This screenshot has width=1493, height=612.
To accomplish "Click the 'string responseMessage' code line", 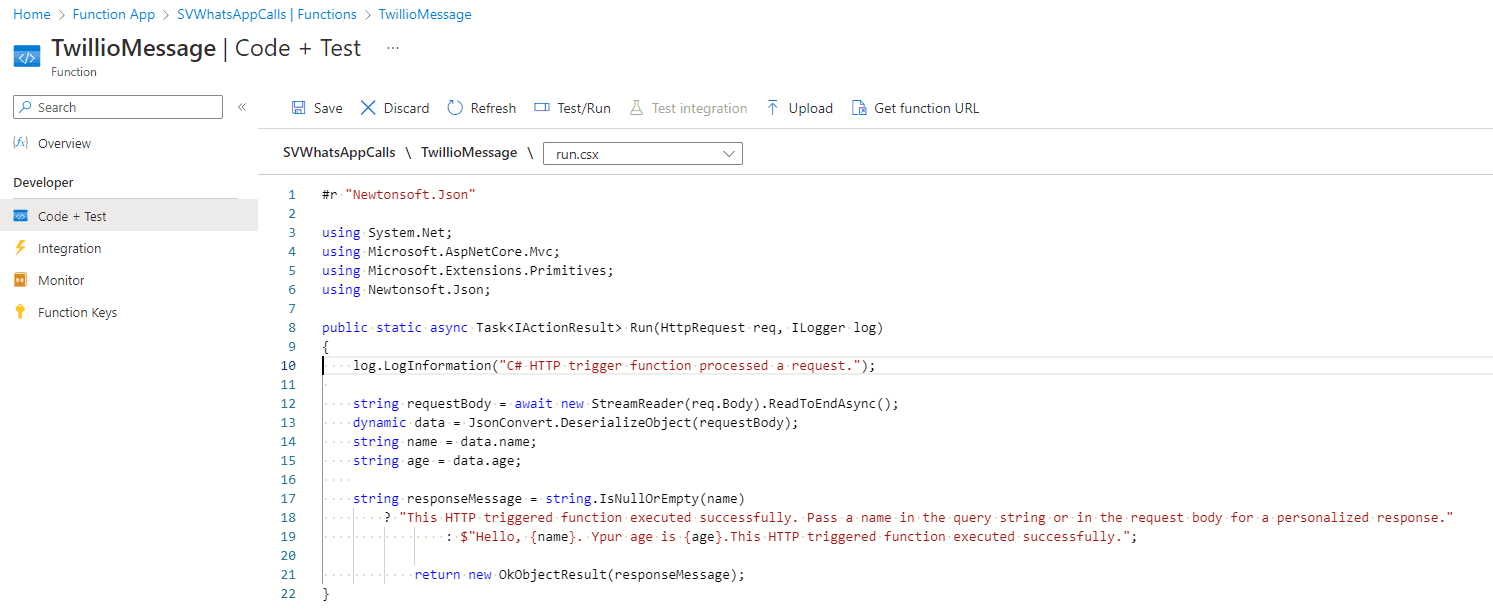I will coord(549,498).
